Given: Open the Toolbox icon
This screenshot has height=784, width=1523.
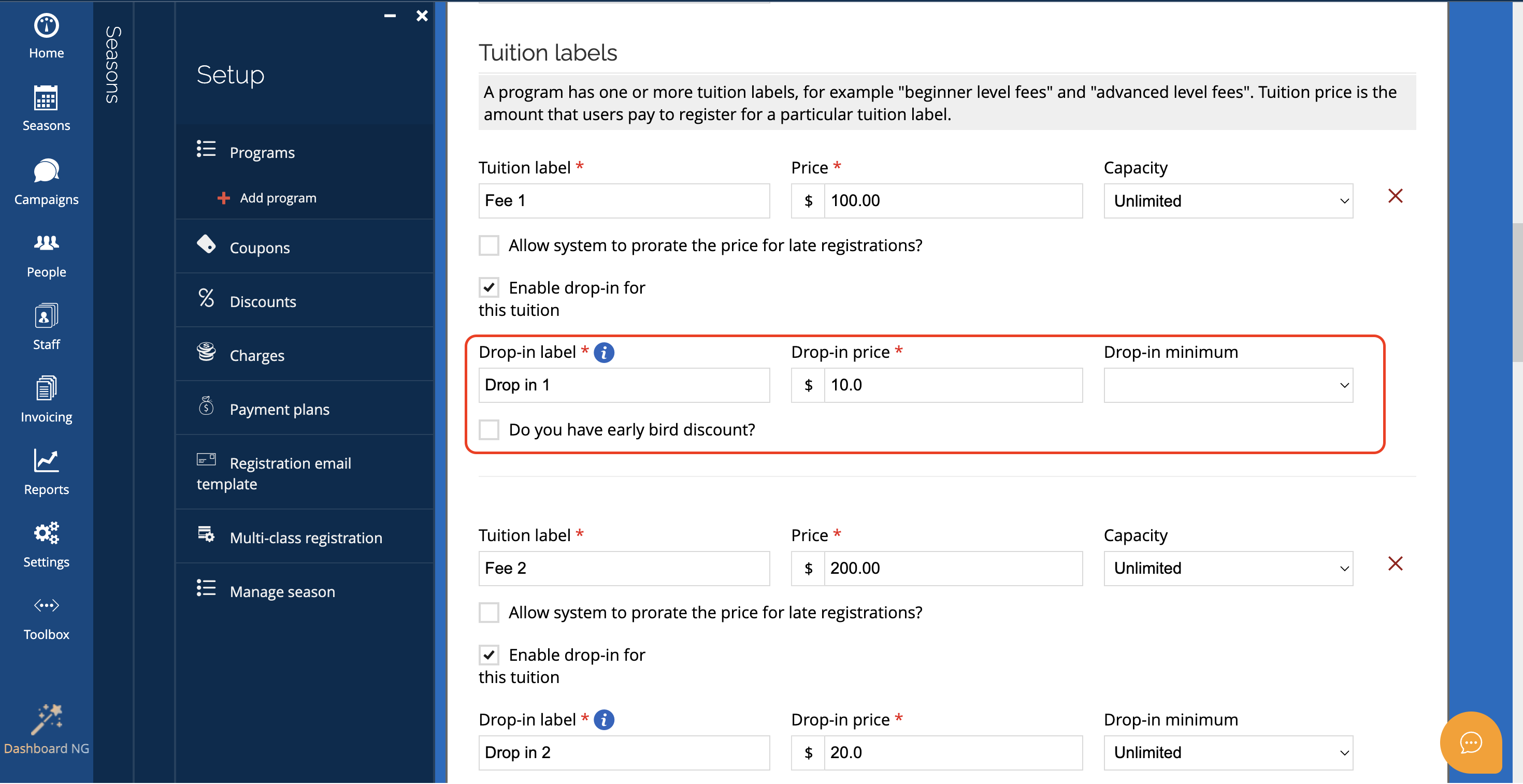Looking at the screenshot, I should point(46,605).
